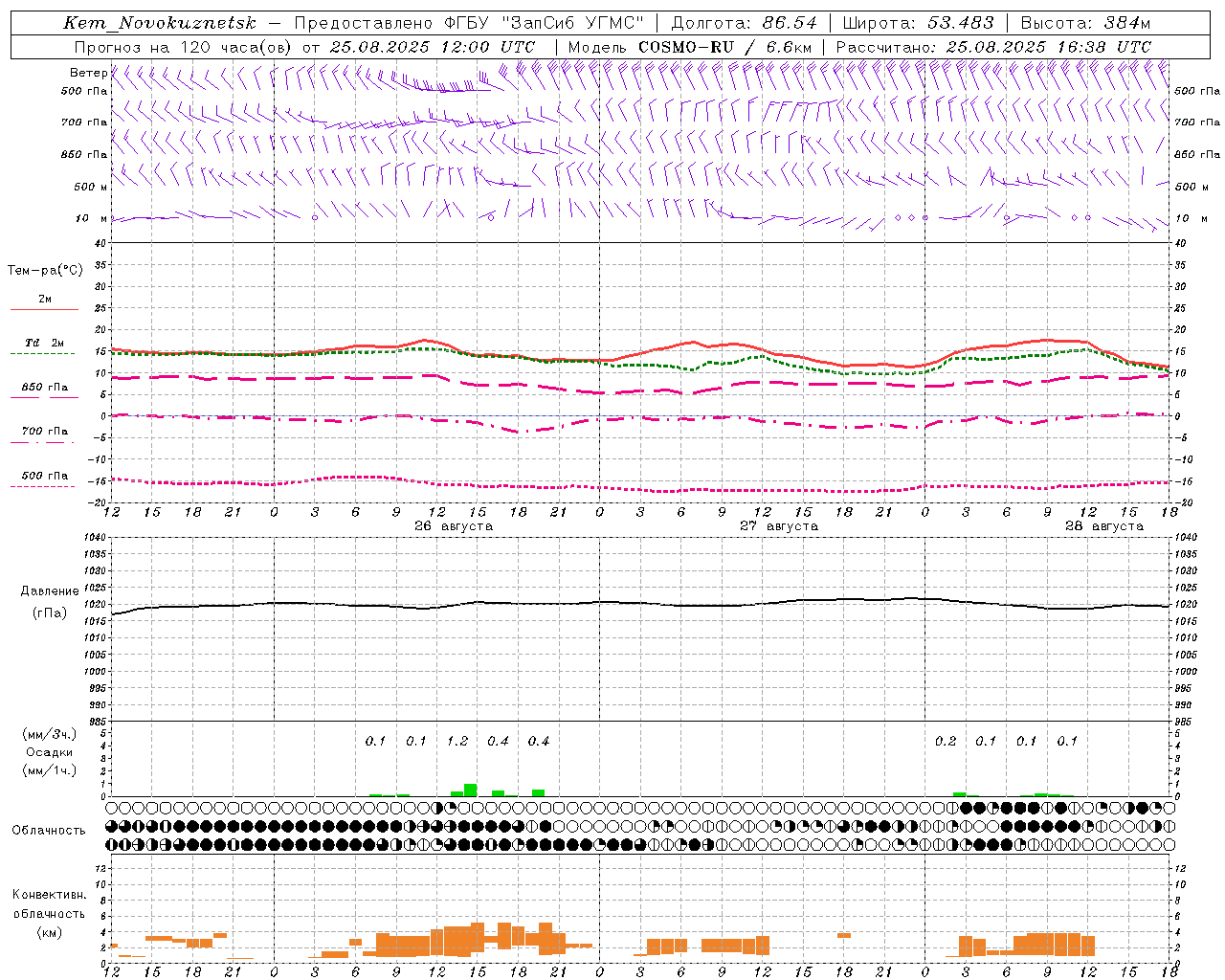Click the 'Высота: 384м' header value
1225x980 pixels.
pyautogui.click(x=1085, y=23)
